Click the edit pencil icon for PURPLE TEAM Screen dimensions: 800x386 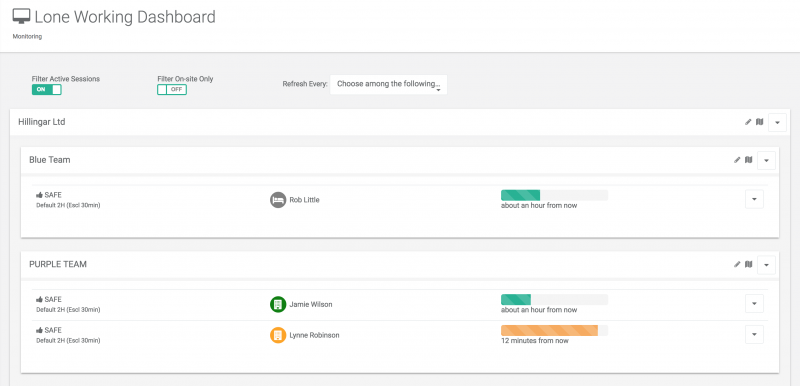[737, 264]
